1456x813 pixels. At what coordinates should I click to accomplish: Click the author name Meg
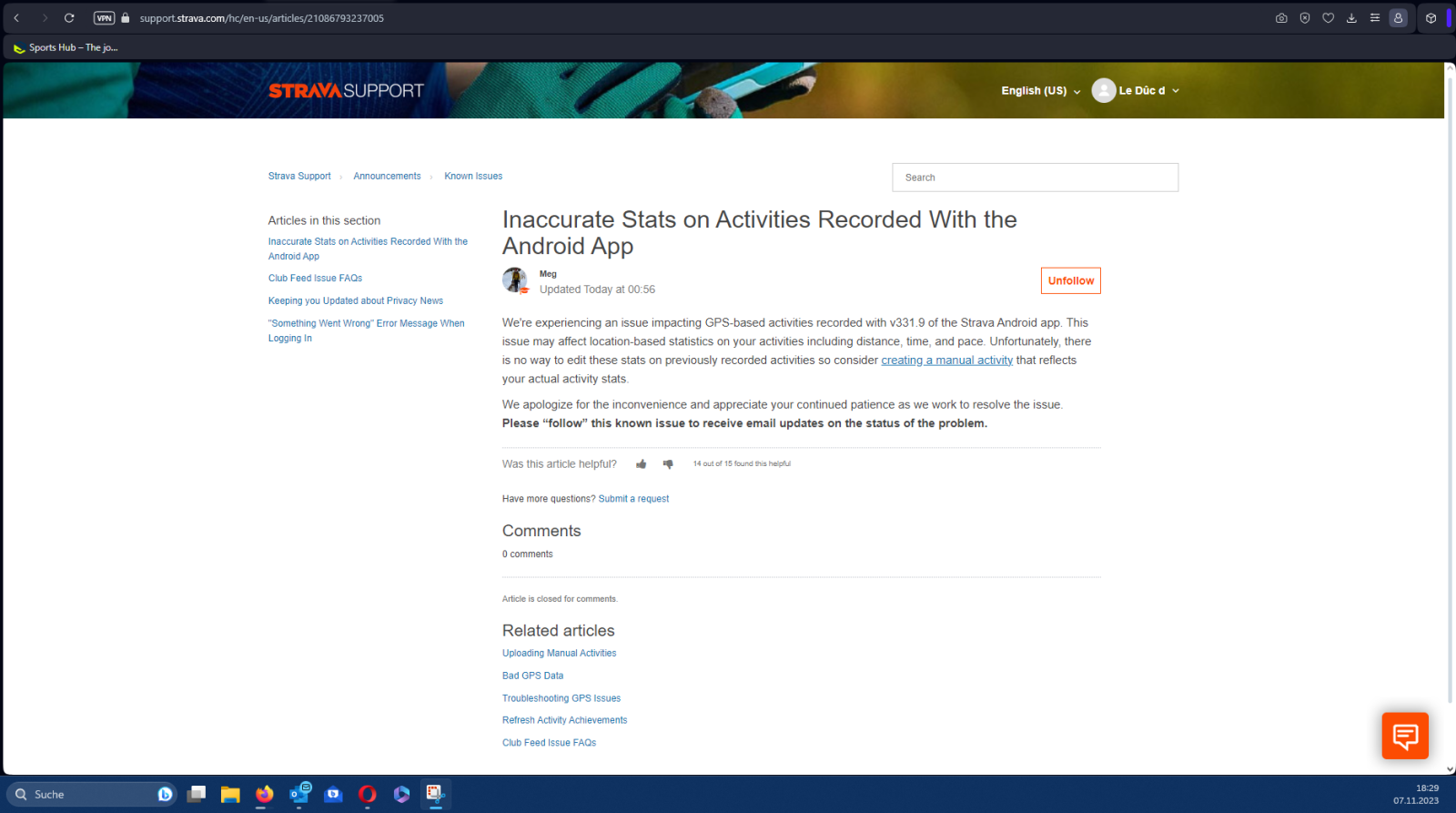[548, 274]
